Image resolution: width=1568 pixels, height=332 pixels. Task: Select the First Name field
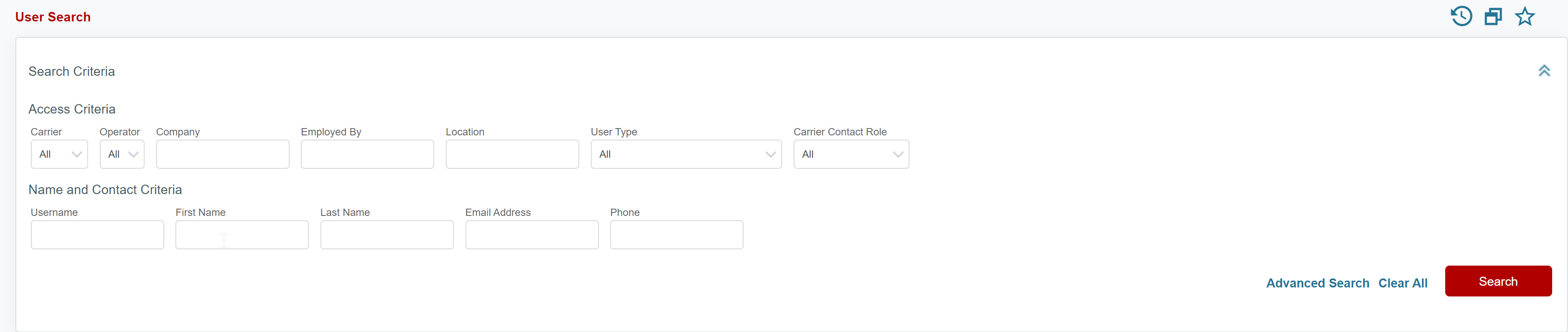coord(242,234)
